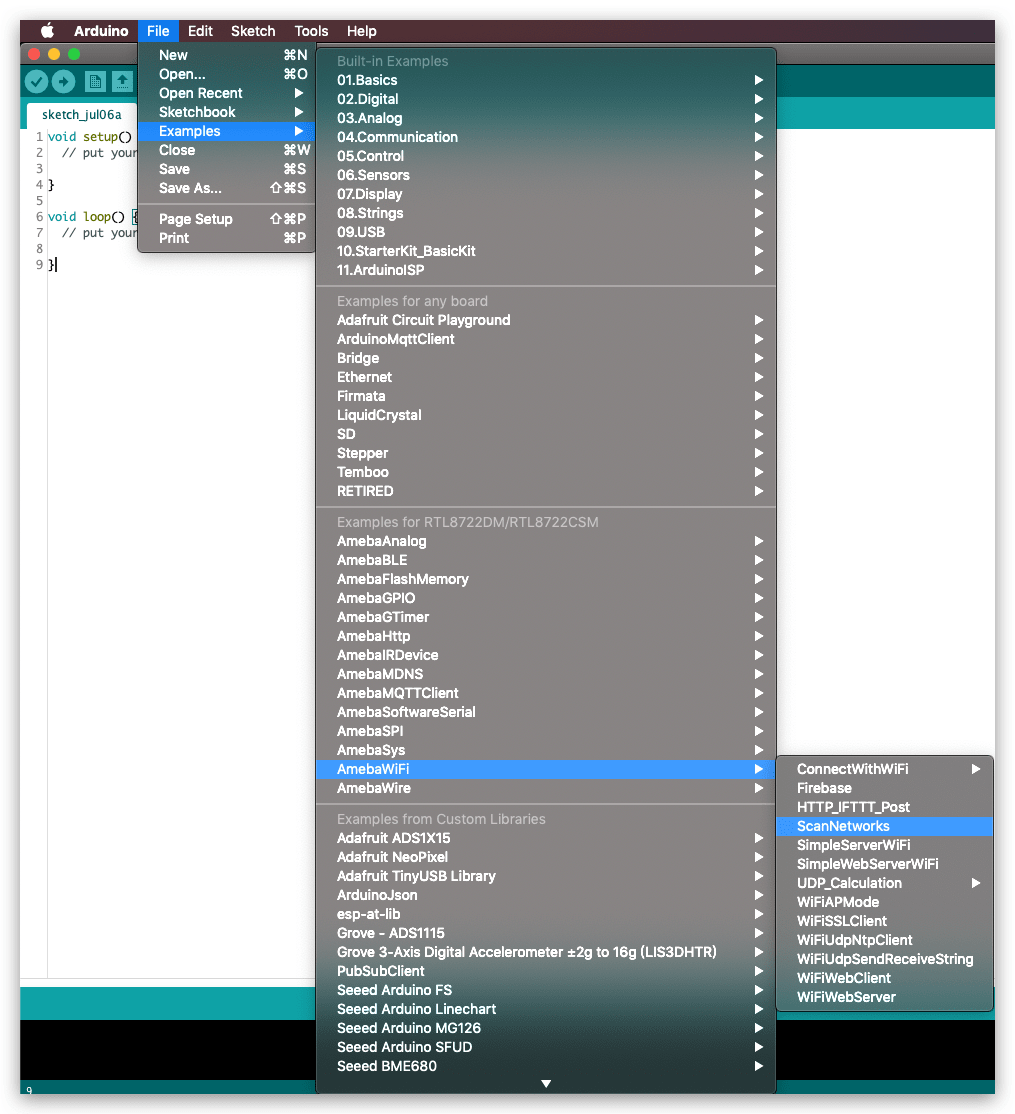
Task: Open the LiquidCrystal examples submenu
Action: pos(546,415)
